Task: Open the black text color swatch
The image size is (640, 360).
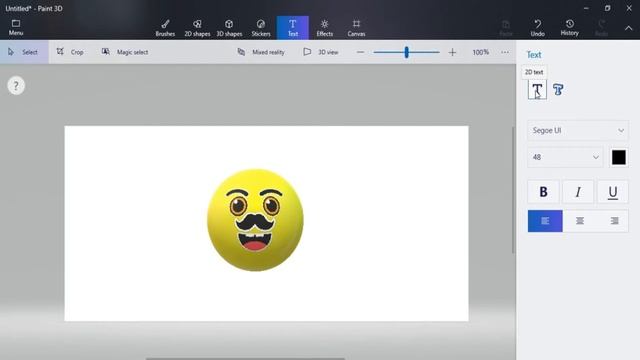Action: tap(618, 157)
